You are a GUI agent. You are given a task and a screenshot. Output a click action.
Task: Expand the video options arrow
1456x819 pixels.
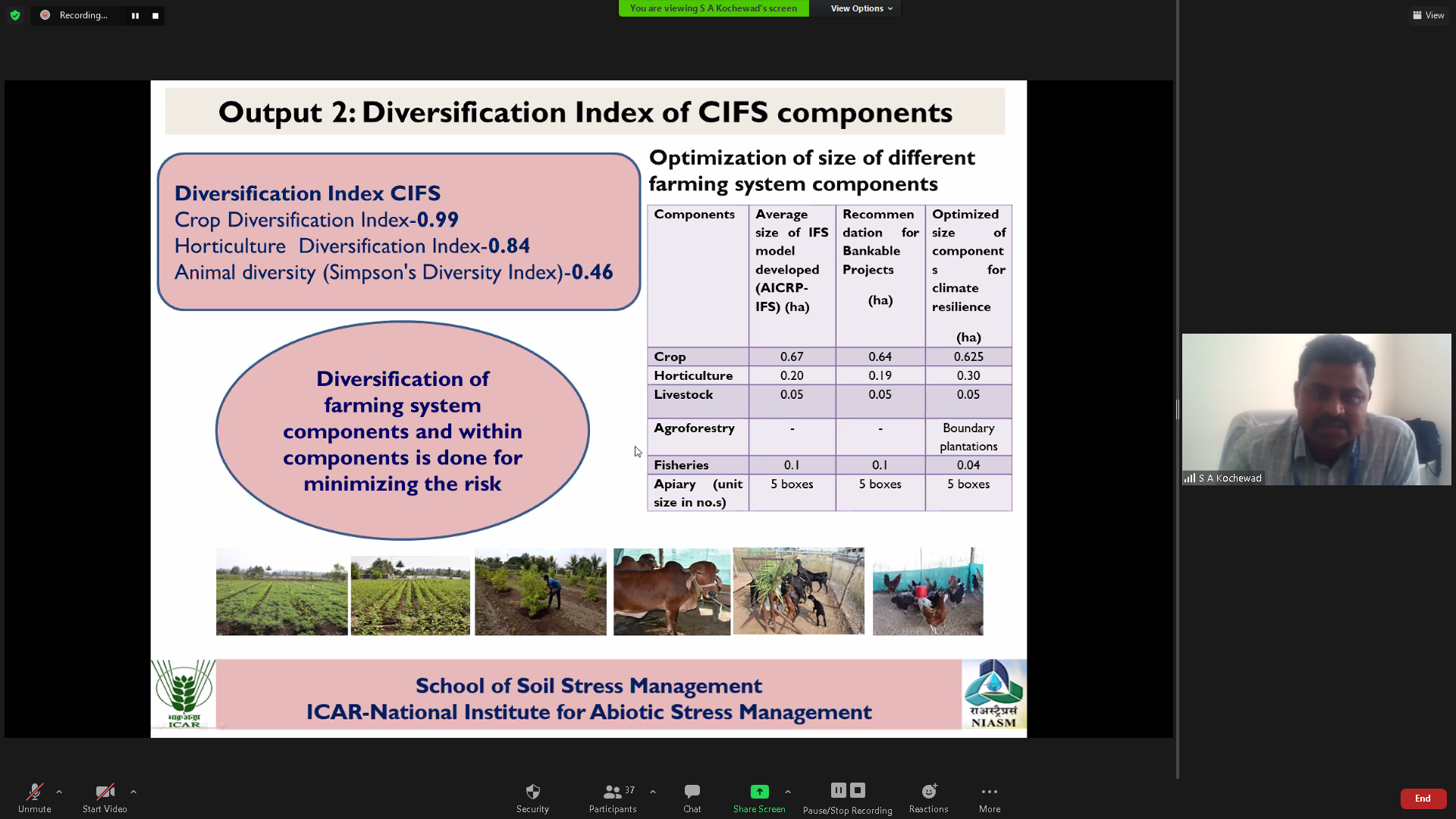pyautogui.click(x=133, y=792)
